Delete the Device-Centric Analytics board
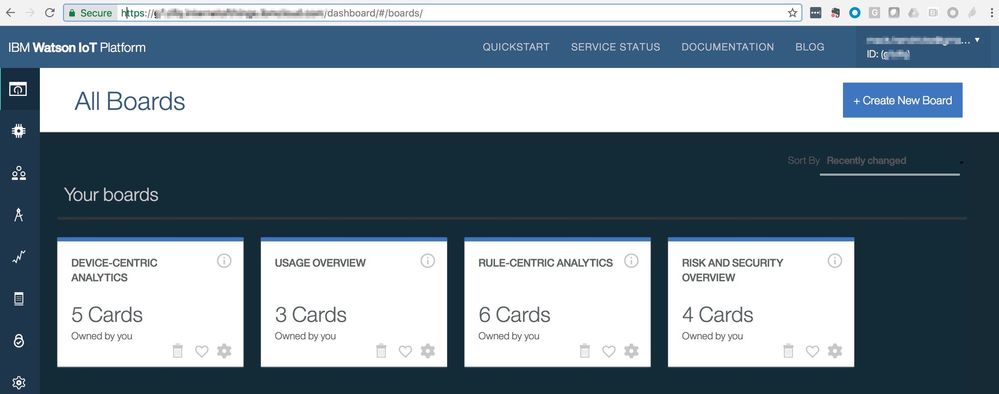This screenshot has height=394, width=999. (178, 351)
